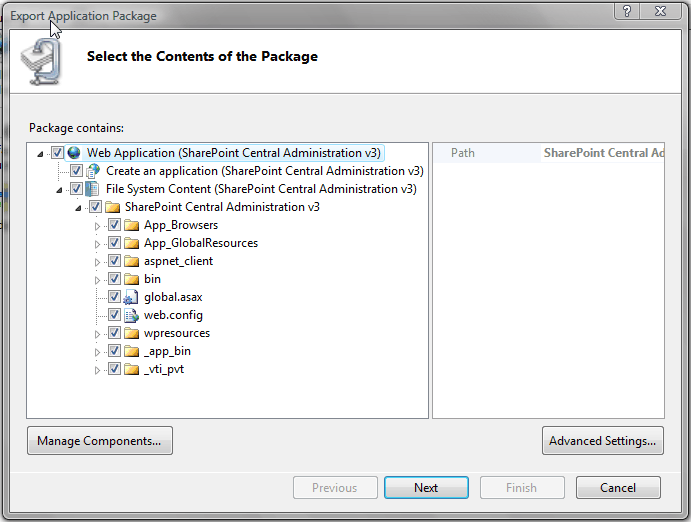Open Manage Components dialog
The height and width of the screenshot is (522, 691).
point(100,441)
